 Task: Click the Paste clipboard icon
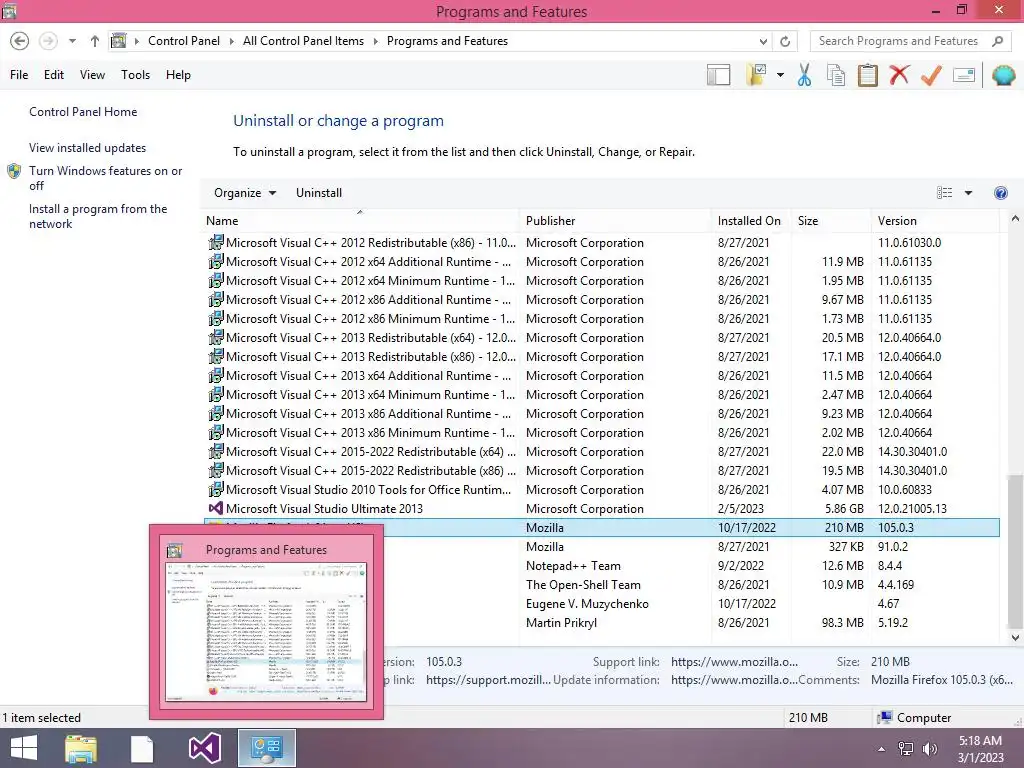point(867,75)
